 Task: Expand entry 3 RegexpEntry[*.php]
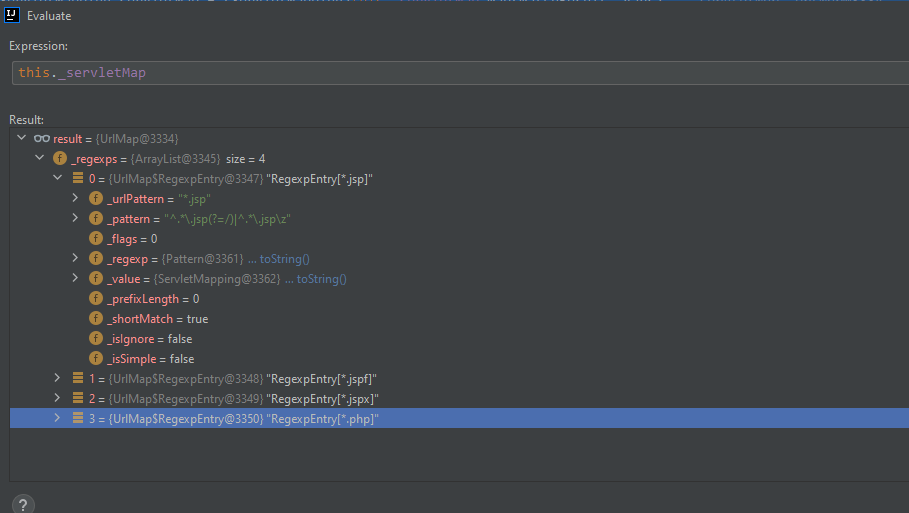tap(57, 418)
